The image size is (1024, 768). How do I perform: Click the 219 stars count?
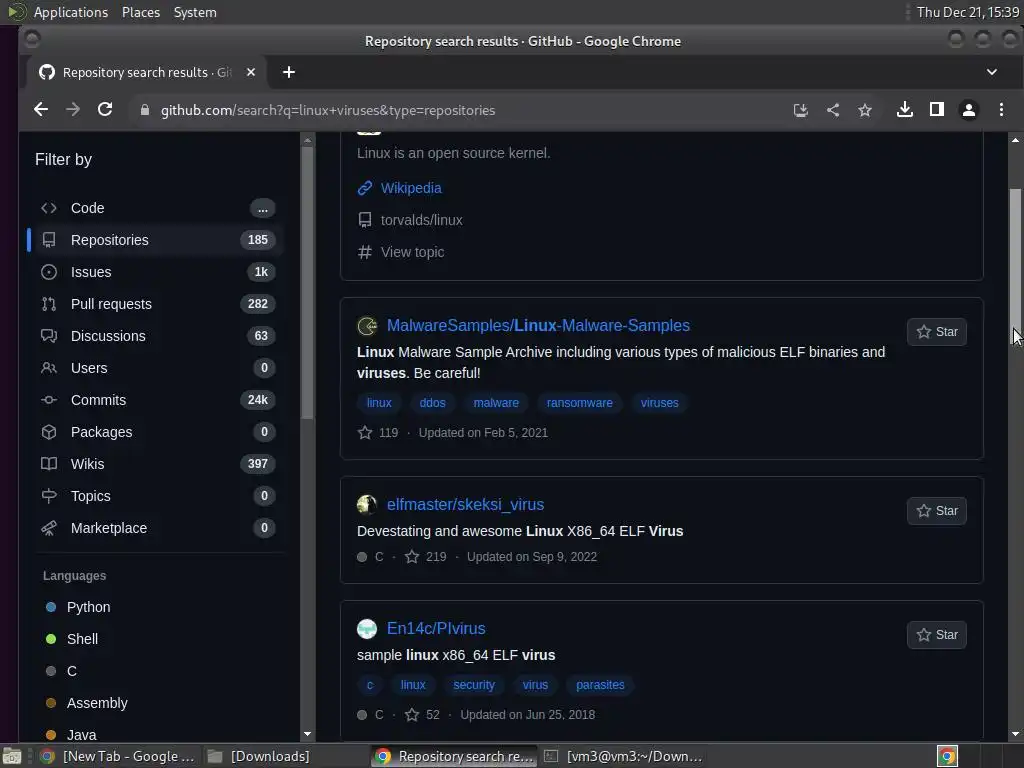(x=436, y=556)
